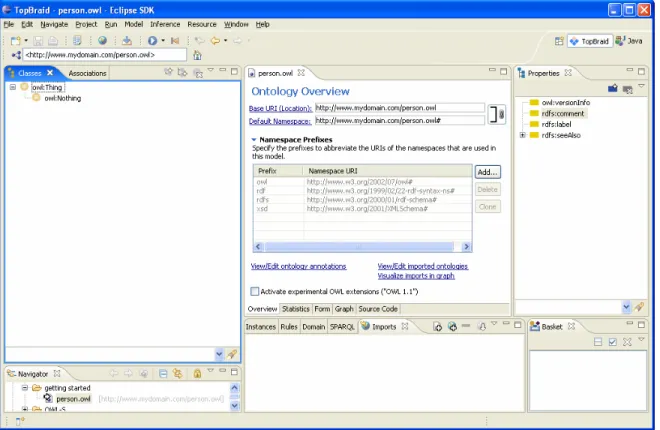Click View/Edit imported ontologies link
Image resolution: width=660 pixels, height=430 pixels.
click(423, 266)
